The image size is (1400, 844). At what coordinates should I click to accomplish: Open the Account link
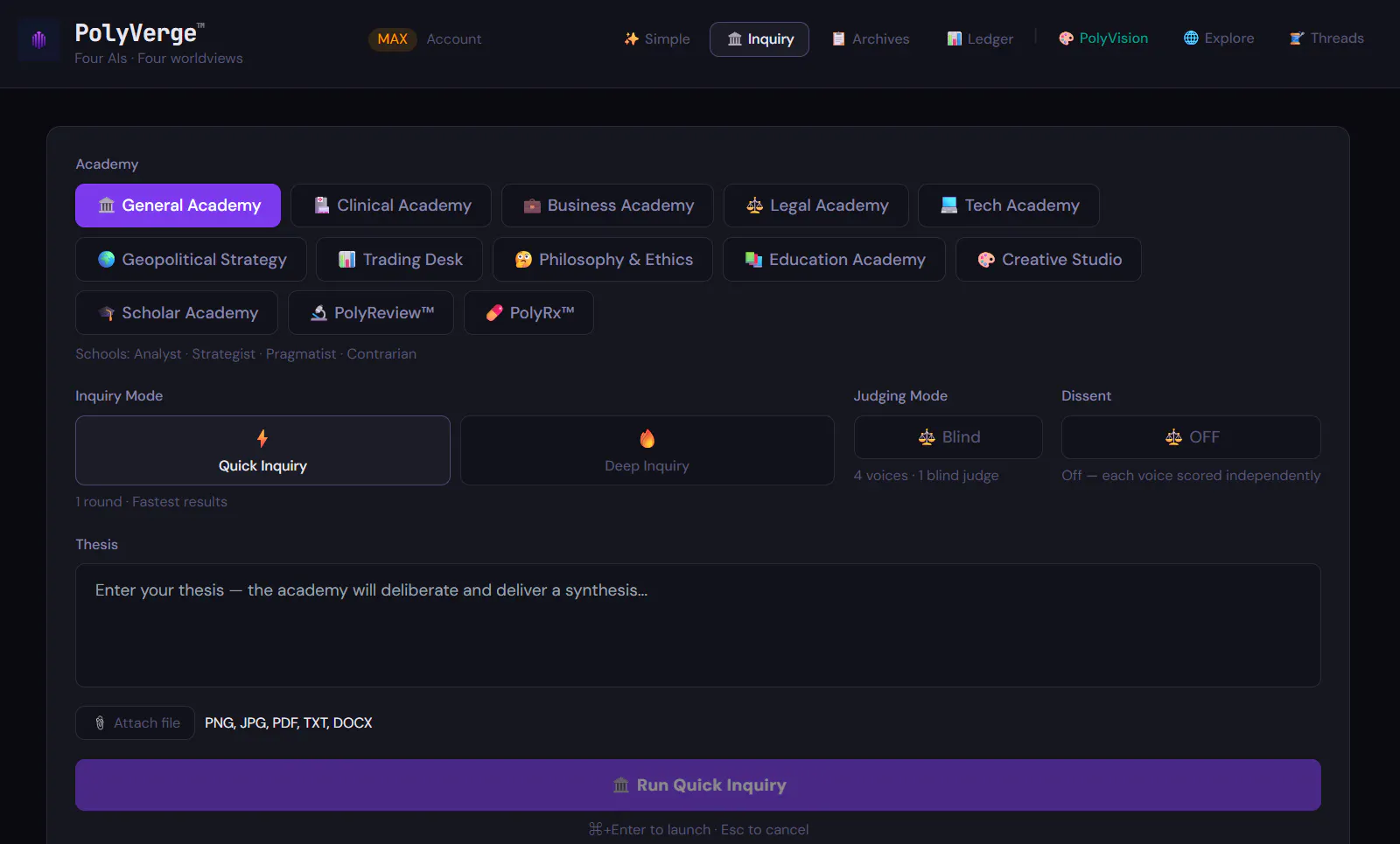click(454, 39)
